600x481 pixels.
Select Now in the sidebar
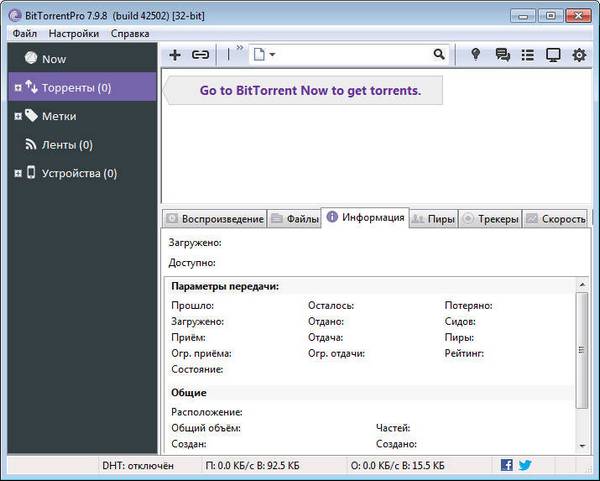click(82, 59)
